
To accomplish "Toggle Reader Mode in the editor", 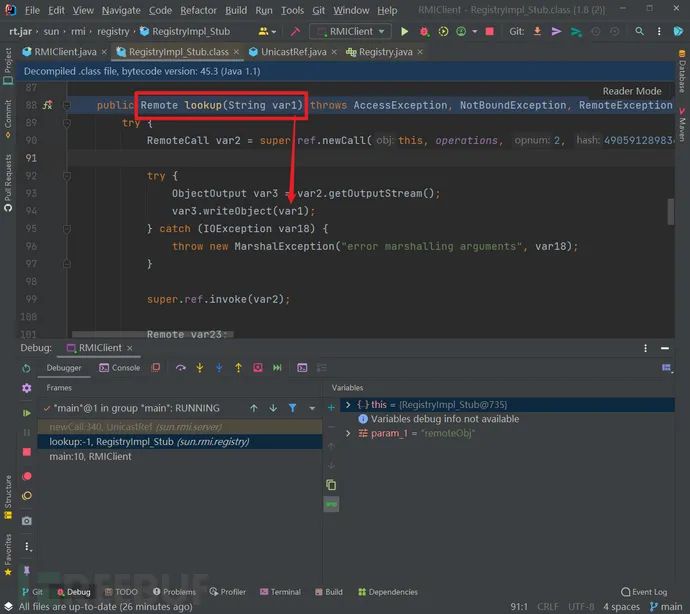I will pyautogui.click(x=632, y=91).
